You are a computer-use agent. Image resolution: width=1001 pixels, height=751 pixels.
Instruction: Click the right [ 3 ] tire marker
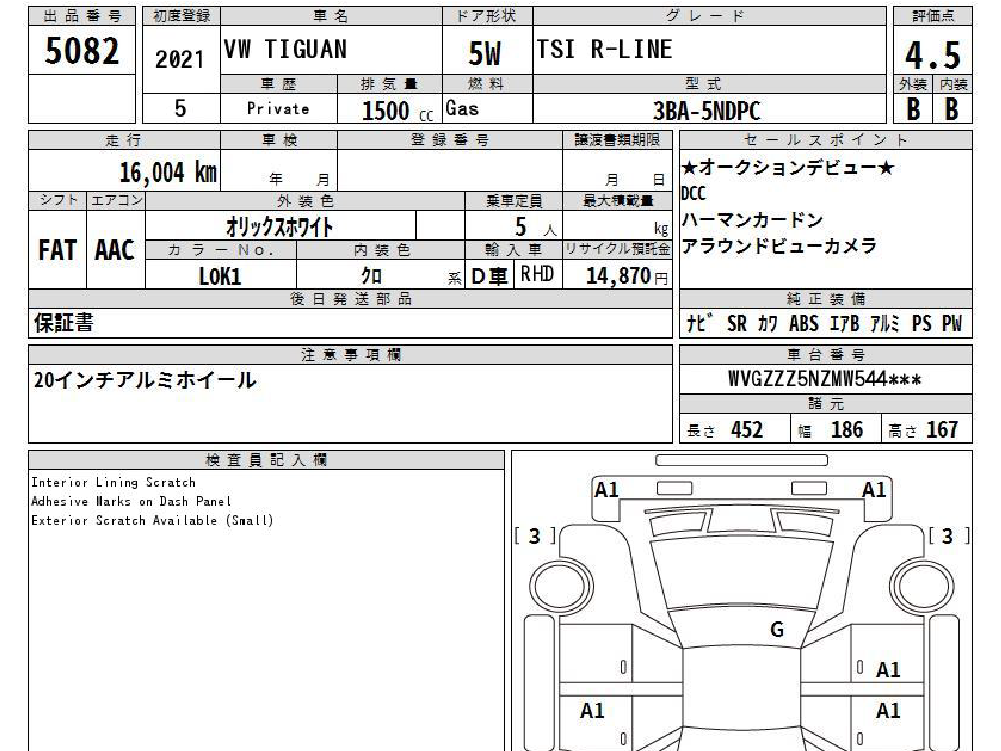(x=948, y=536)
